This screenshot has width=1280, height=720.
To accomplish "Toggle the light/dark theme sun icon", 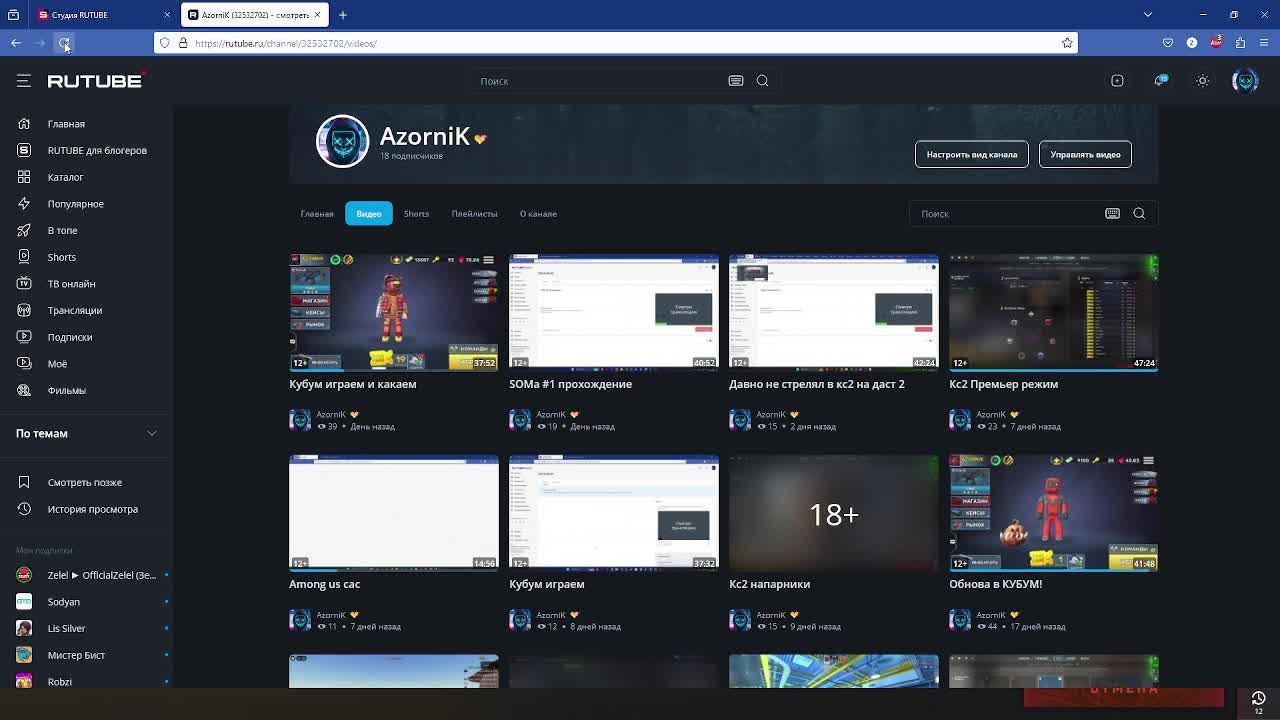I will pyautogui.click(x=1203, y=81).
